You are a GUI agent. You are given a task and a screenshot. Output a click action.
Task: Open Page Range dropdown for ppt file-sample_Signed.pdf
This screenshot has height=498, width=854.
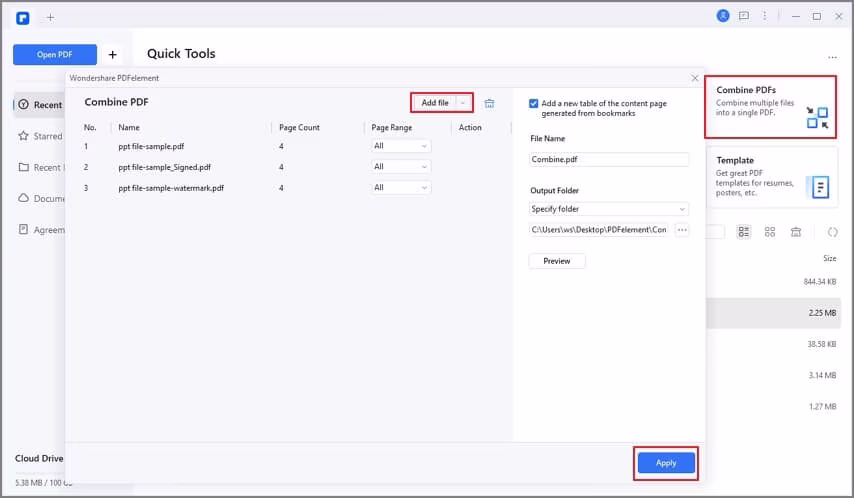[401, 167]
